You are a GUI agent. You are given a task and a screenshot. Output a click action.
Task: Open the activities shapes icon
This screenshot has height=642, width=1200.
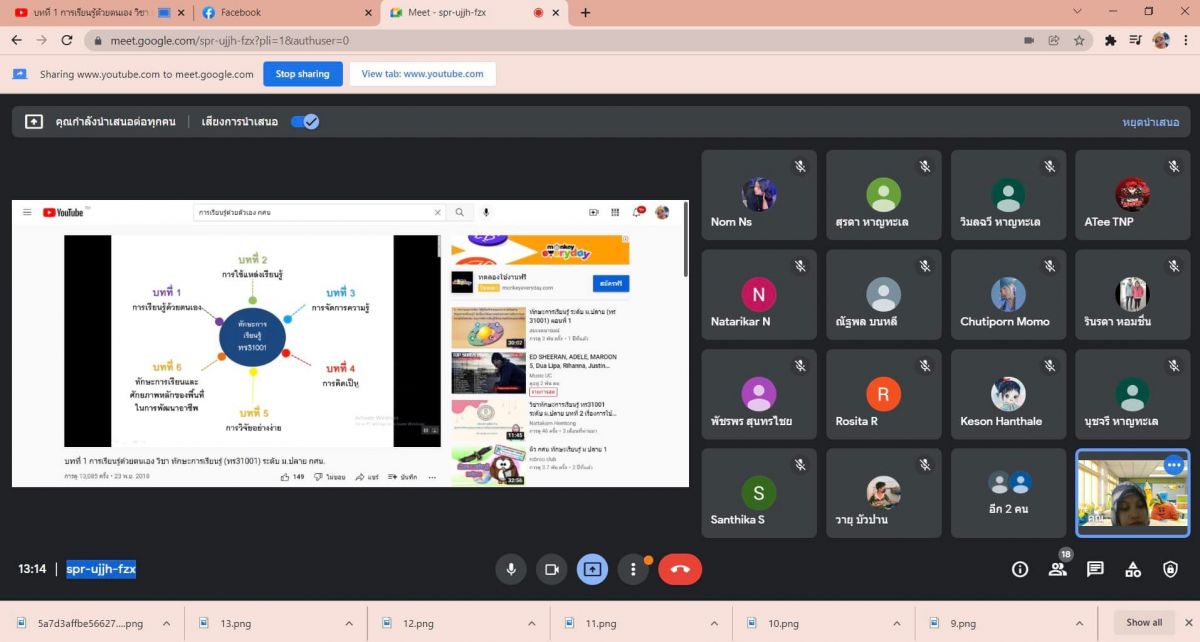[x=1133, y=569]
